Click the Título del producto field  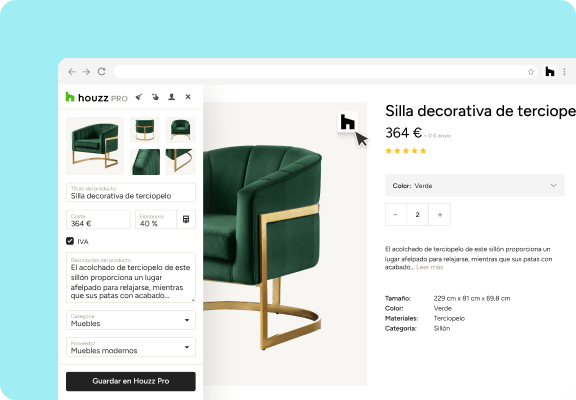click(x=131, y=192)
